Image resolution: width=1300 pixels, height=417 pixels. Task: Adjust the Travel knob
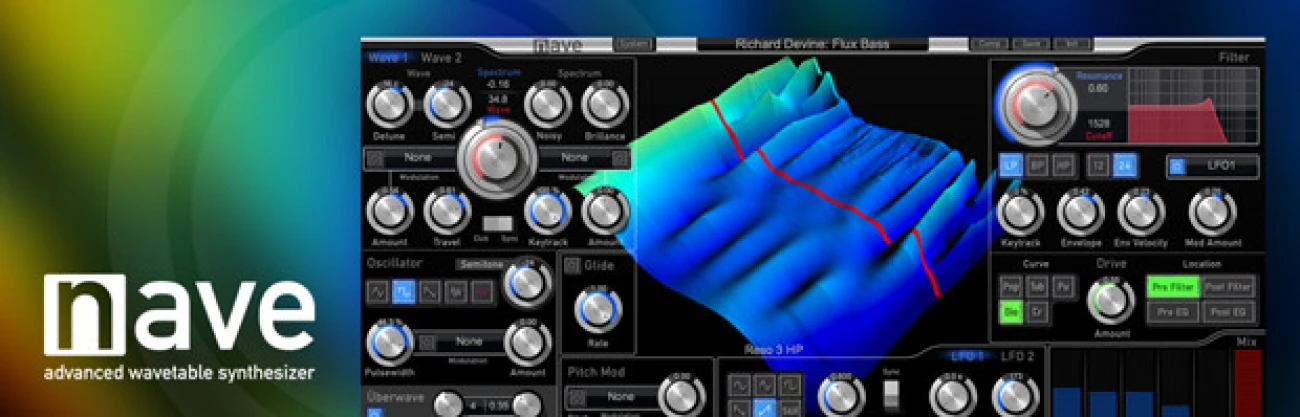(446, 211)
